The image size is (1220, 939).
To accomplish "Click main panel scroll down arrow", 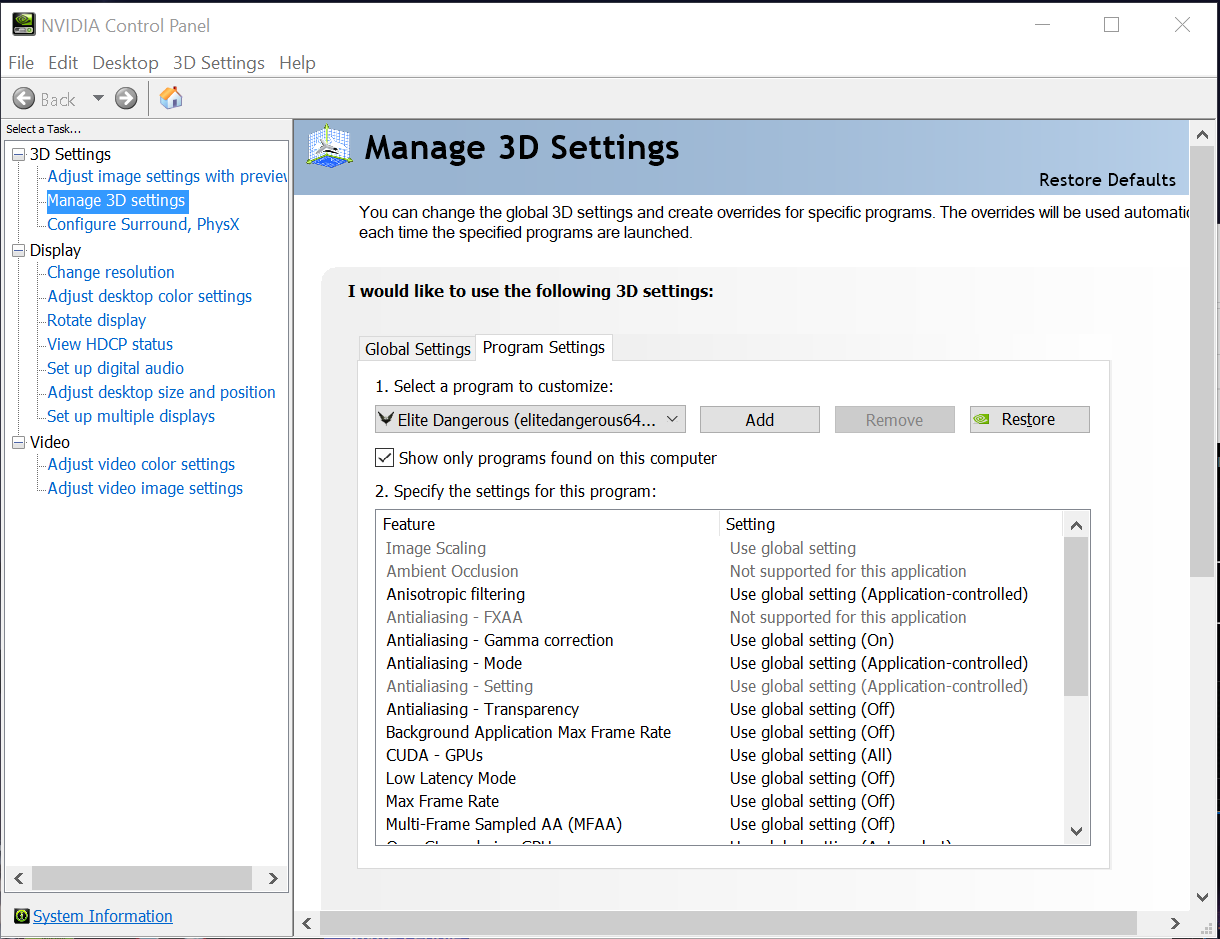I will (1203, 897).
